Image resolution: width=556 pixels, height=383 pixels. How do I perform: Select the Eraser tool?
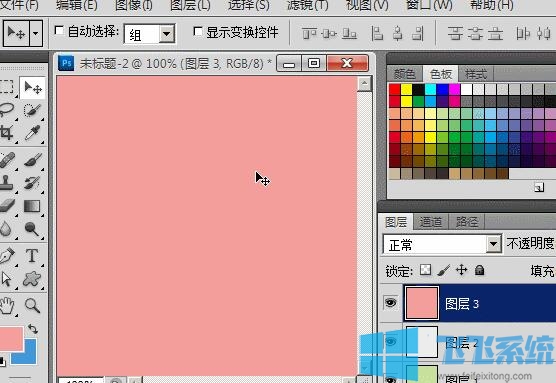pyautogui.click(x=6, y=206)
